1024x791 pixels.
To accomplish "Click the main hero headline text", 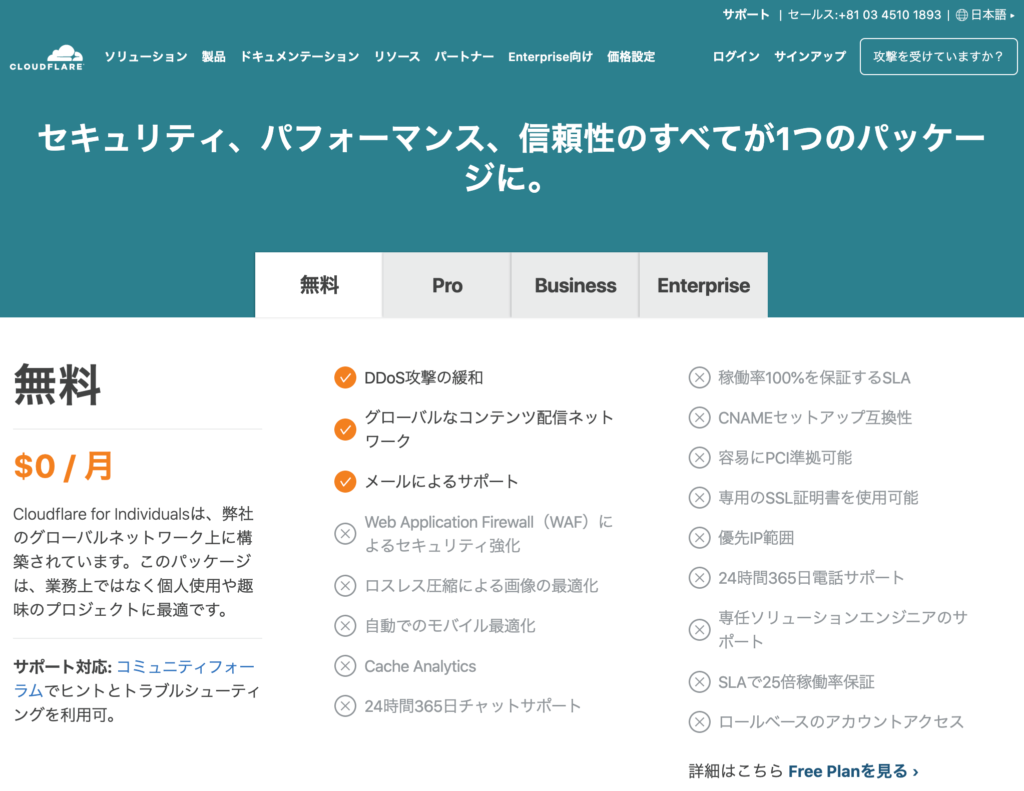I will click(x=511, y=158).
